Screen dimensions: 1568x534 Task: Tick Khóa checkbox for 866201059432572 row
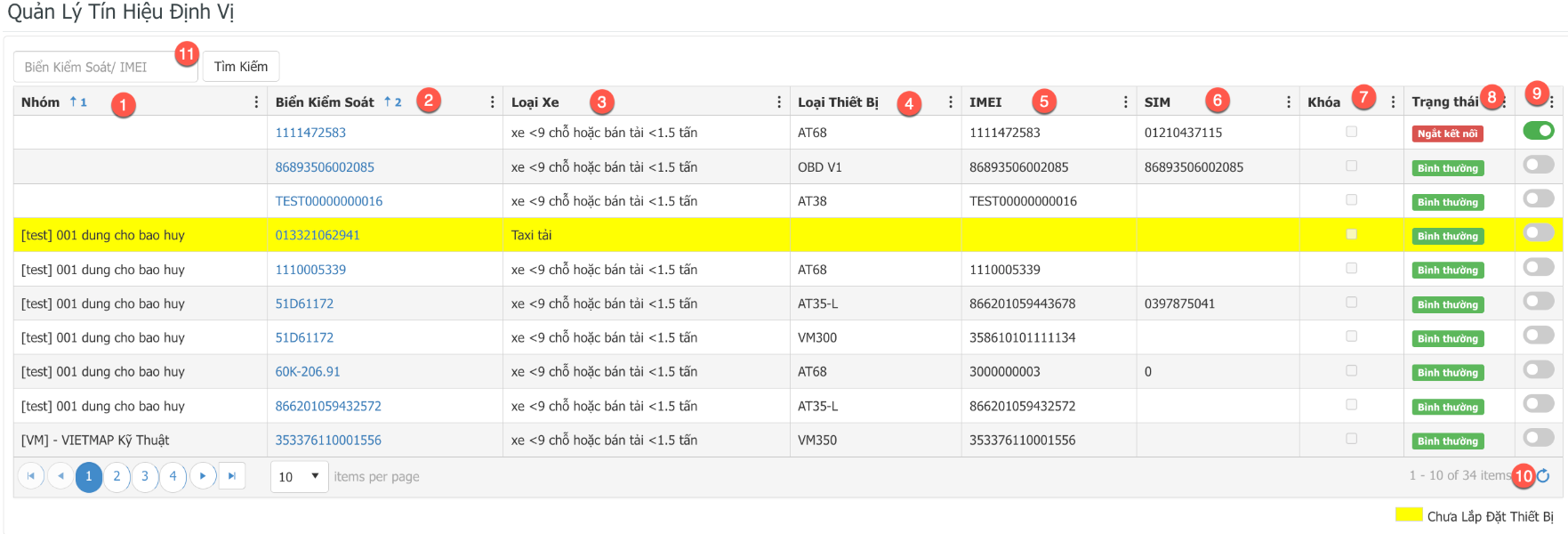tap(1352, 405)
